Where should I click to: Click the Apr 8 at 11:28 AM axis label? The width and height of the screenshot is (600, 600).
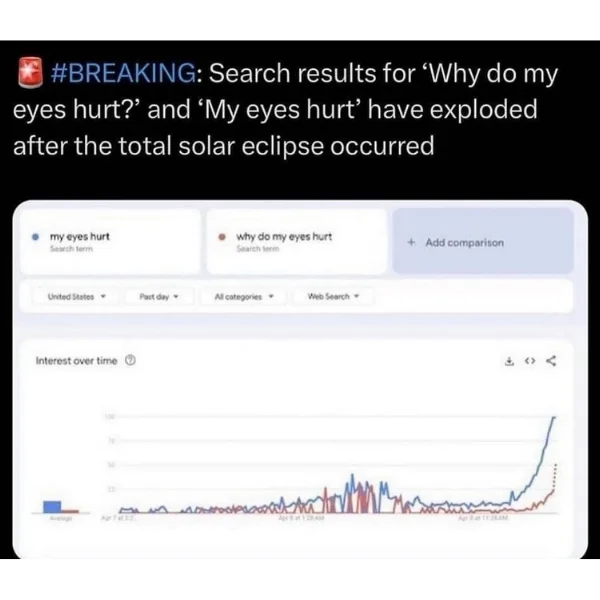click(x=483, y=518)
